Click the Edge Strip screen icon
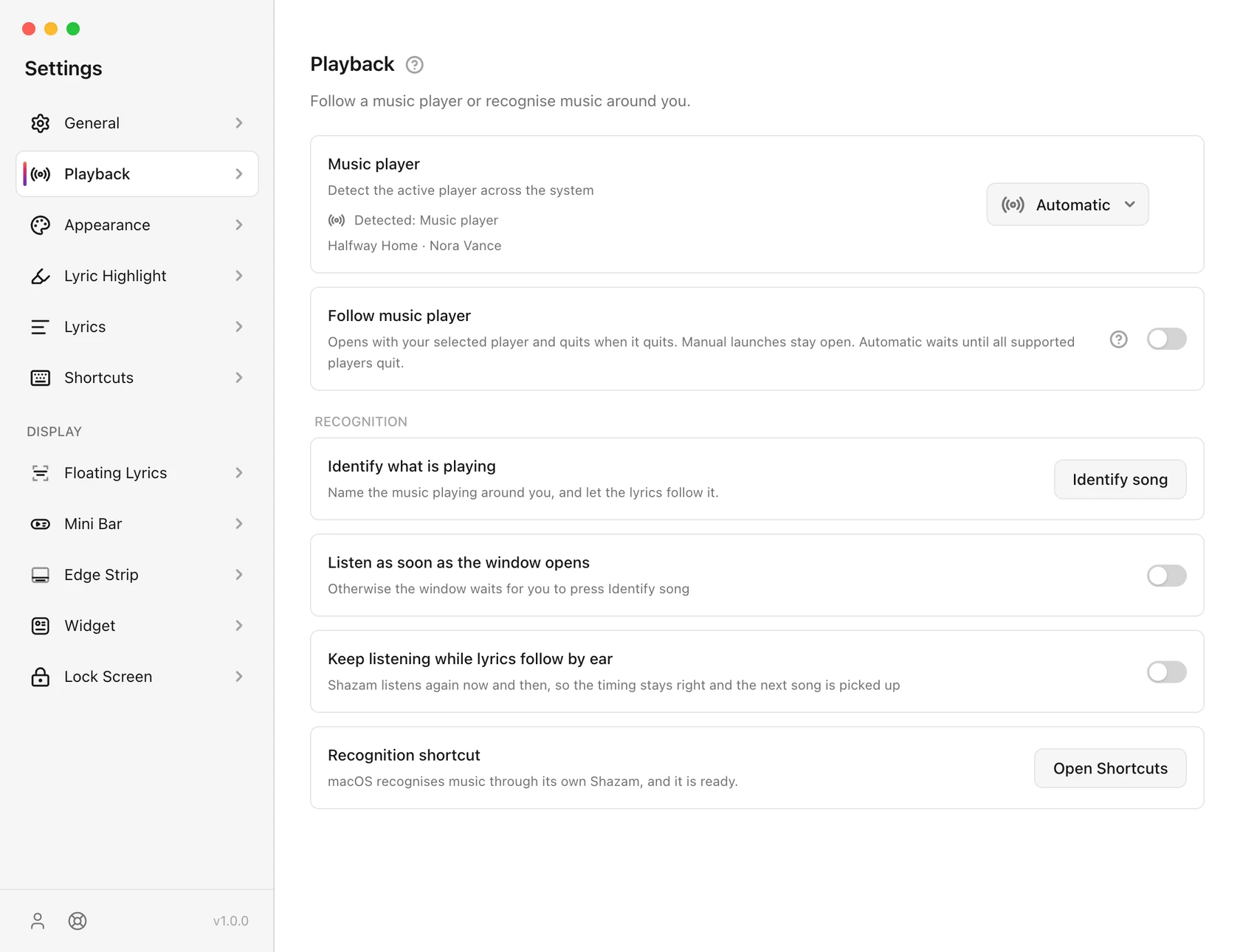 tap(41, 575)
